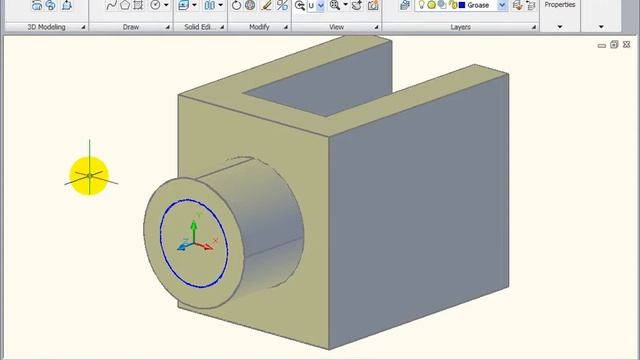This screenshot has height=360, width=640.
Task: Click the Solid Edi... panel title
Action: pos(200,27)
